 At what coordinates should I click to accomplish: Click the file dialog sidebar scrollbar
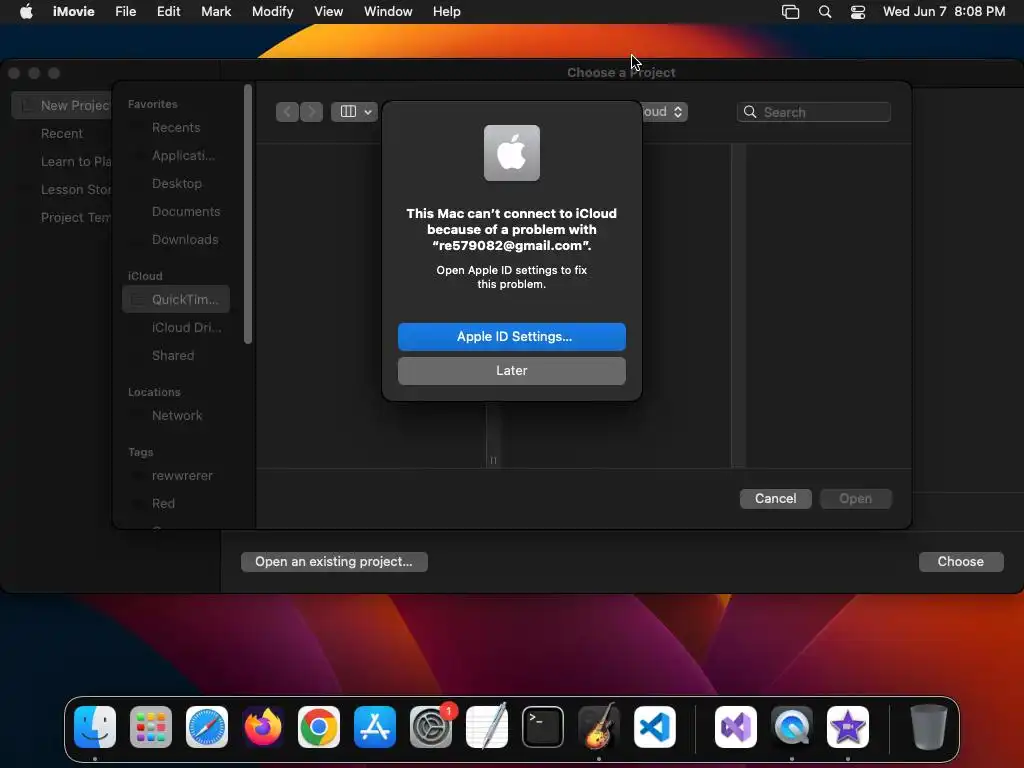point(248,214)
